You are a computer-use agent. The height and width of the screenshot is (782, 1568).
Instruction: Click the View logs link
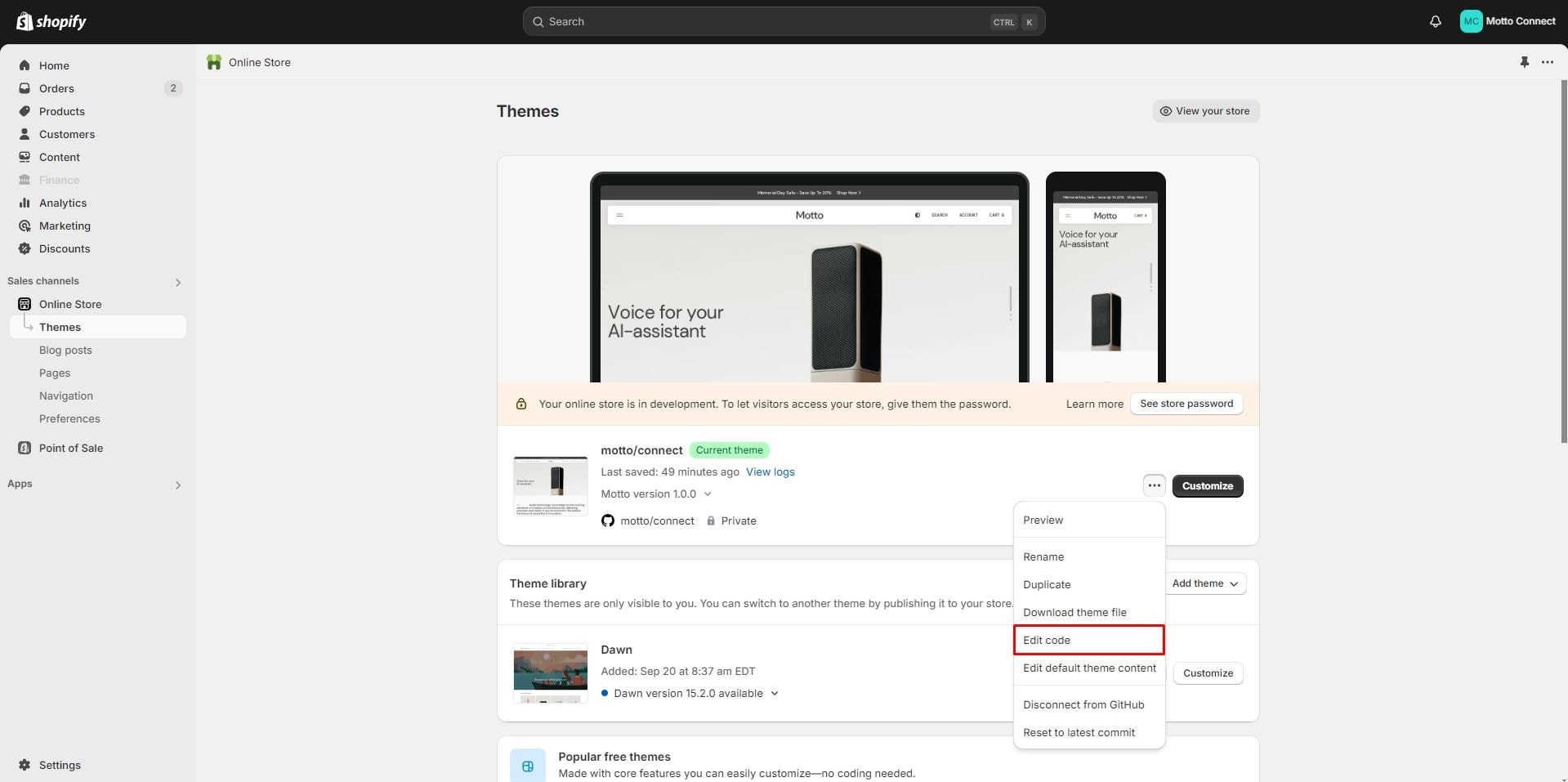click(770, 471)
